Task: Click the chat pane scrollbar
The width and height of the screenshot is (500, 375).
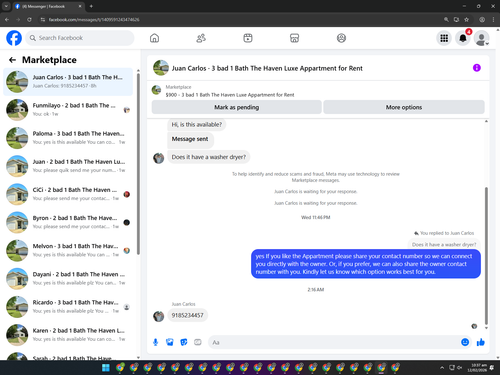Action: point(486,256)
